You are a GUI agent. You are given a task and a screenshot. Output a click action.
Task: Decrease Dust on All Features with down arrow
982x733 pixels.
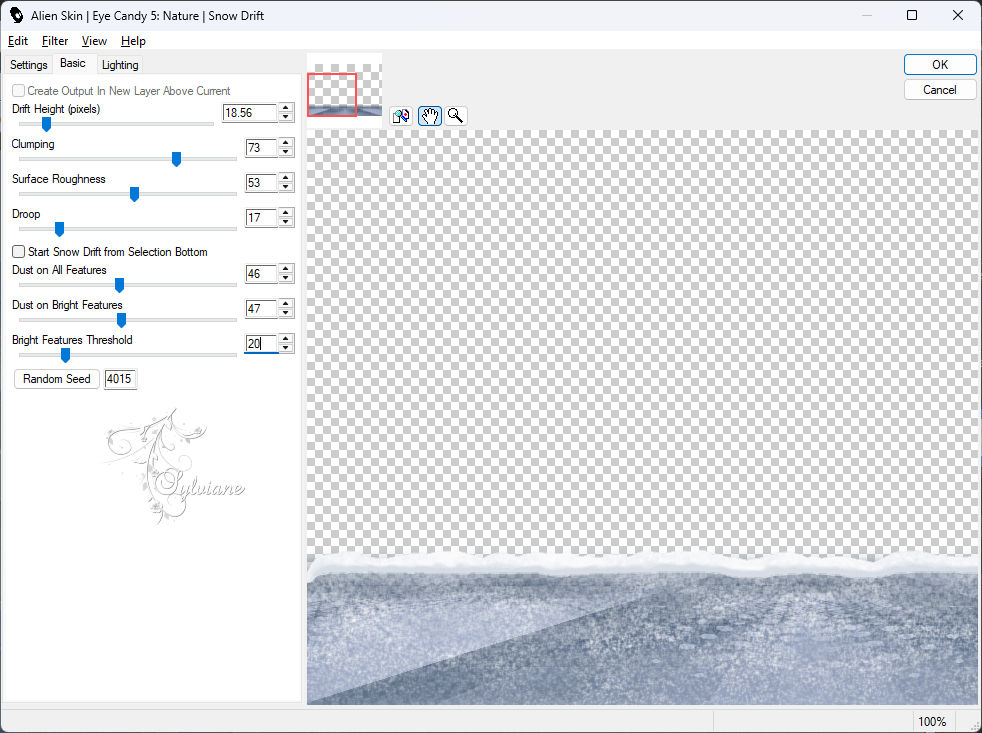pos(286,278)
